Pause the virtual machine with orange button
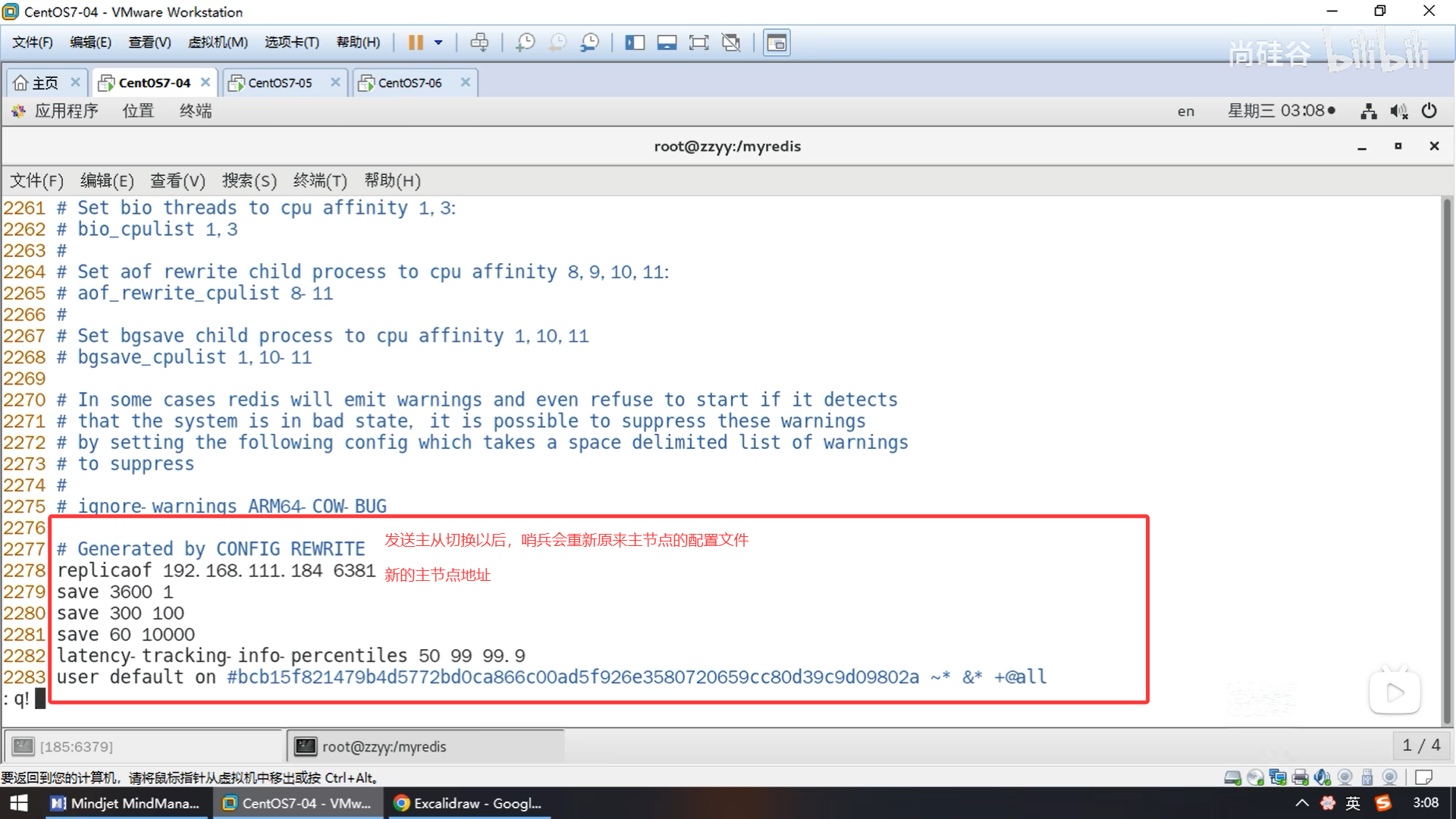 pos(415,42)
